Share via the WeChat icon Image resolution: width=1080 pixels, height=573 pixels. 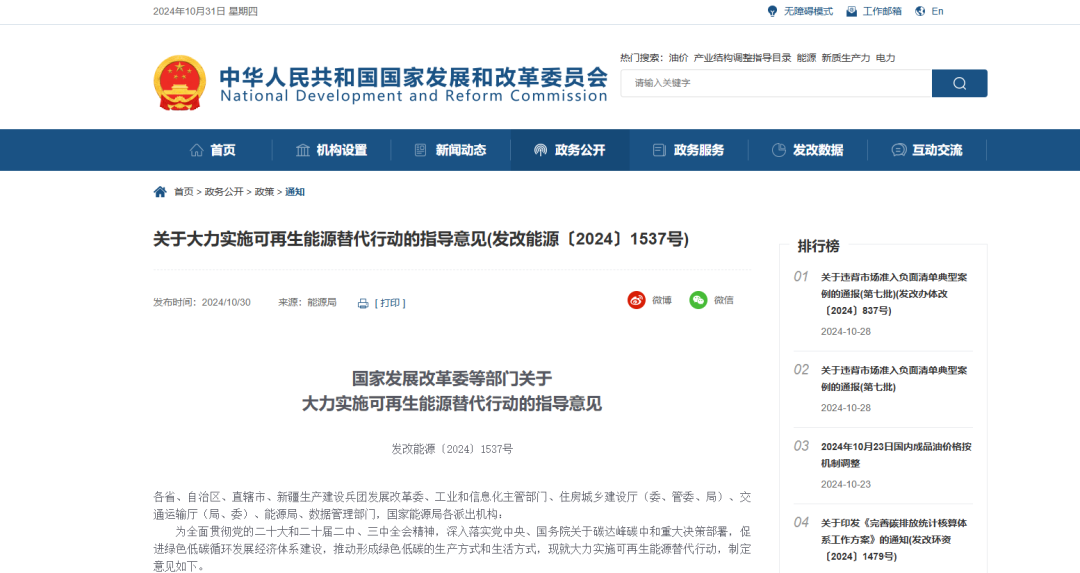[698, 300]
